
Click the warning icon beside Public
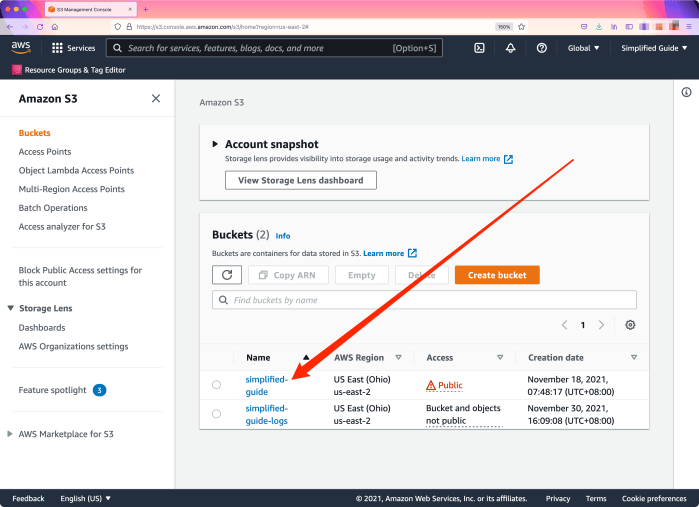[431, 385]
